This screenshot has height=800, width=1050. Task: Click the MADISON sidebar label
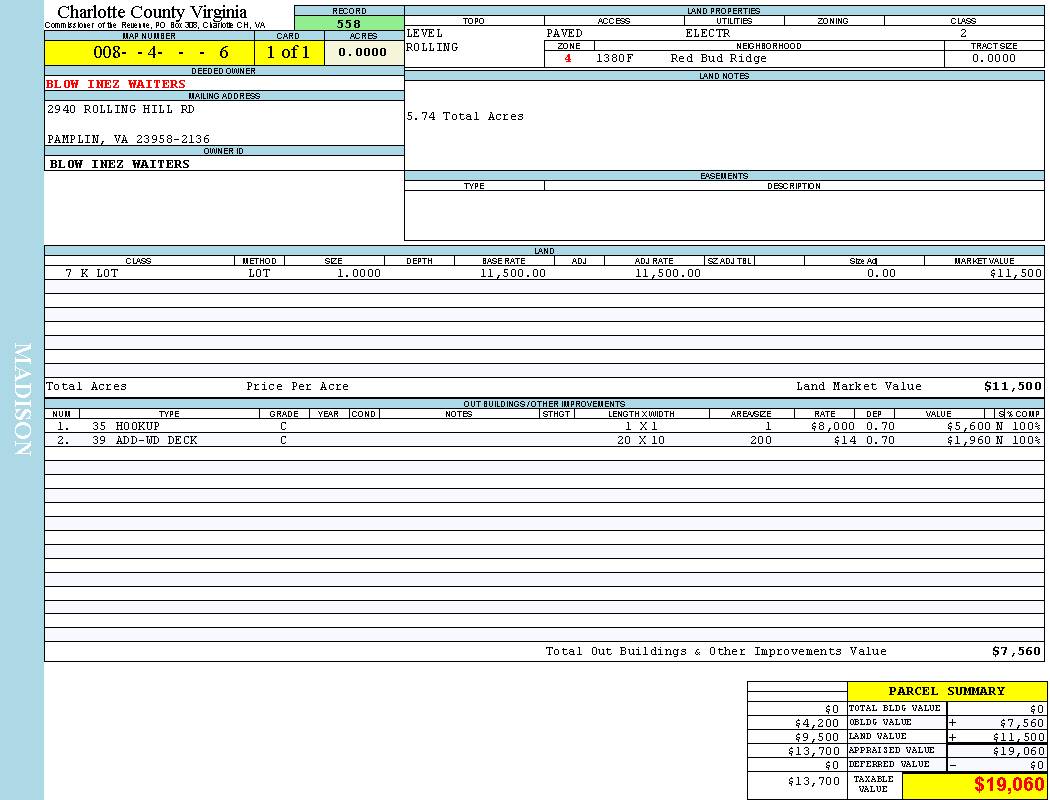pos(22,400)
